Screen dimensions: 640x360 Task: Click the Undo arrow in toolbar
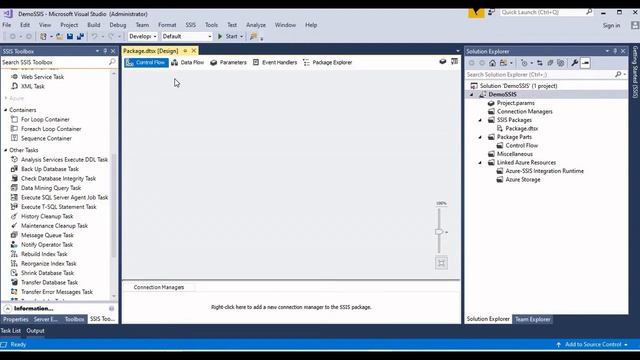(94, 36)
